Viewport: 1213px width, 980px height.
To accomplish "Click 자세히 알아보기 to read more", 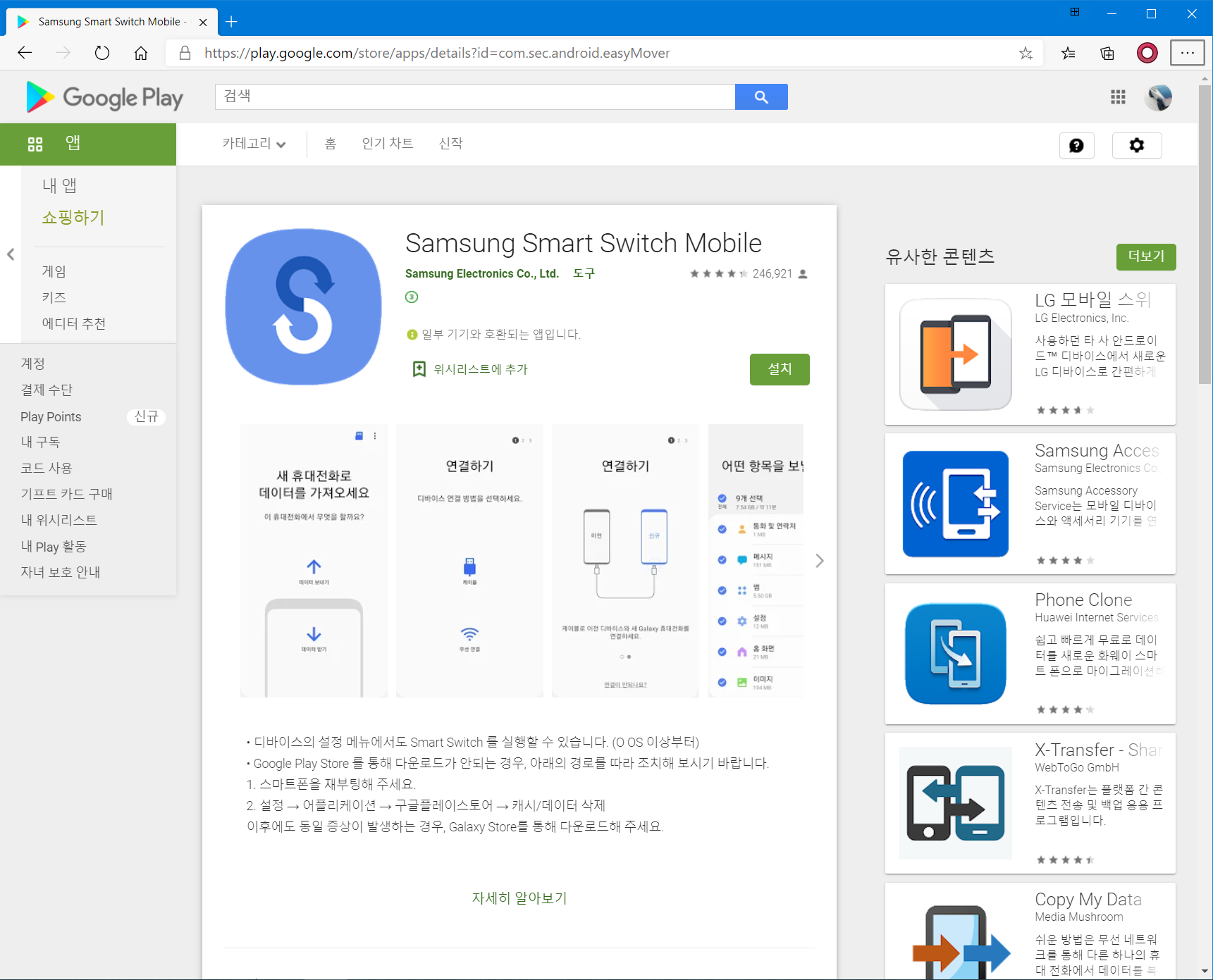I will pos(519,898).
